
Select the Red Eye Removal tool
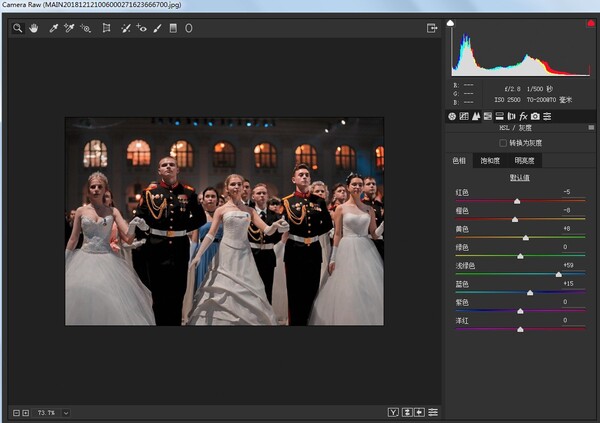[141, 28]
